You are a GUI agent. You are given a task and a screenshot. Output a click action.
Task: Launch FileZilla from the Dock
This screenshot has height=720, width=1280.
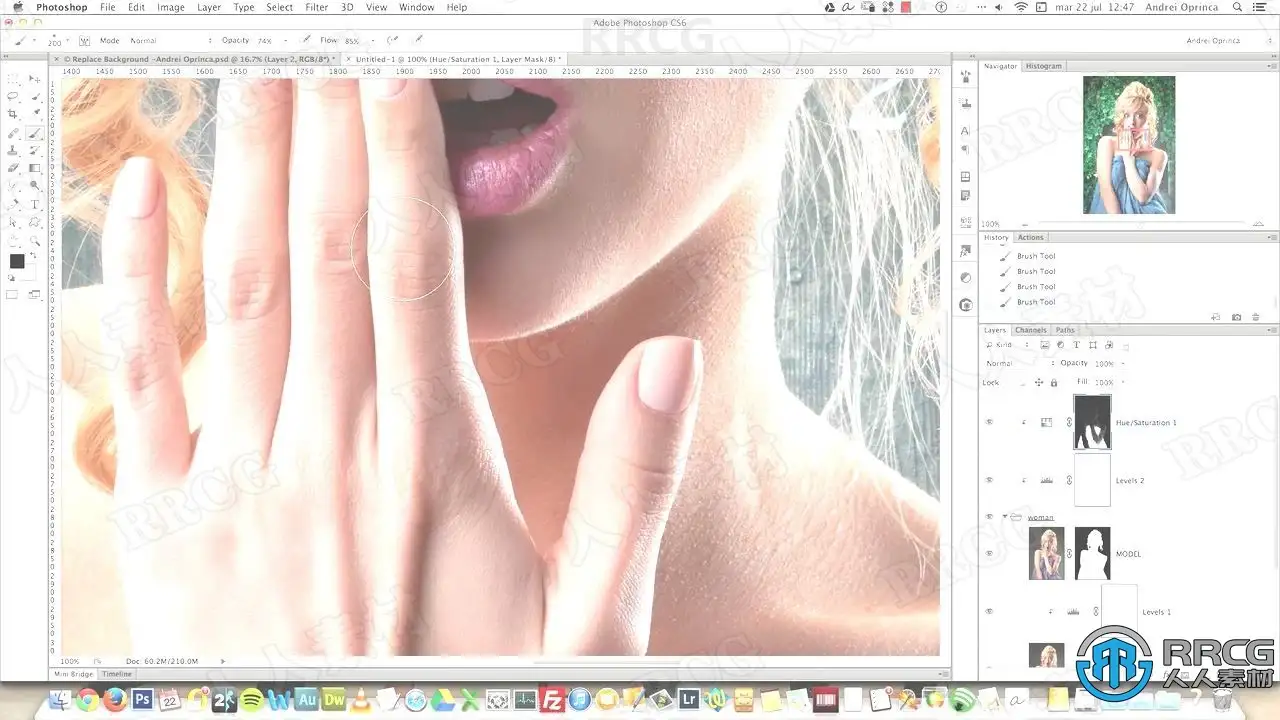coord(551,699)
